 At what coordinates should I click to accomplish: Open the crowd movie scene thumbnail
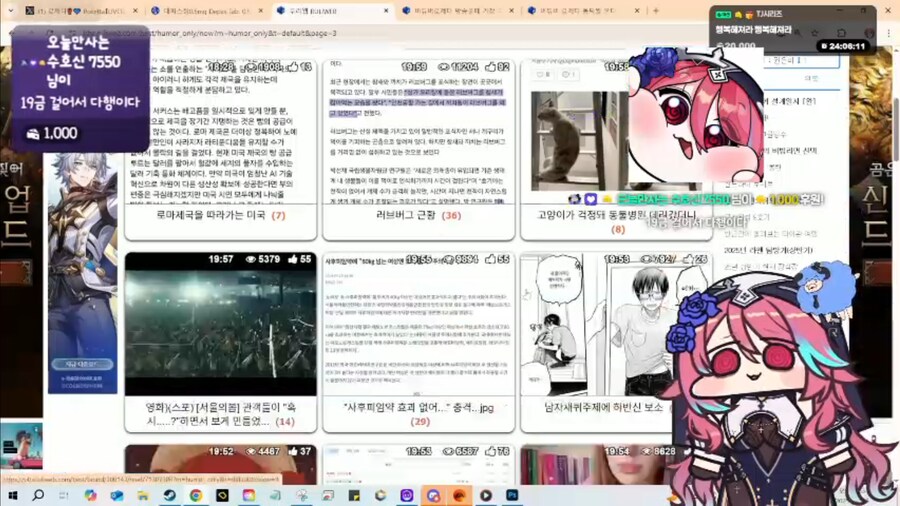pos(220,324)
